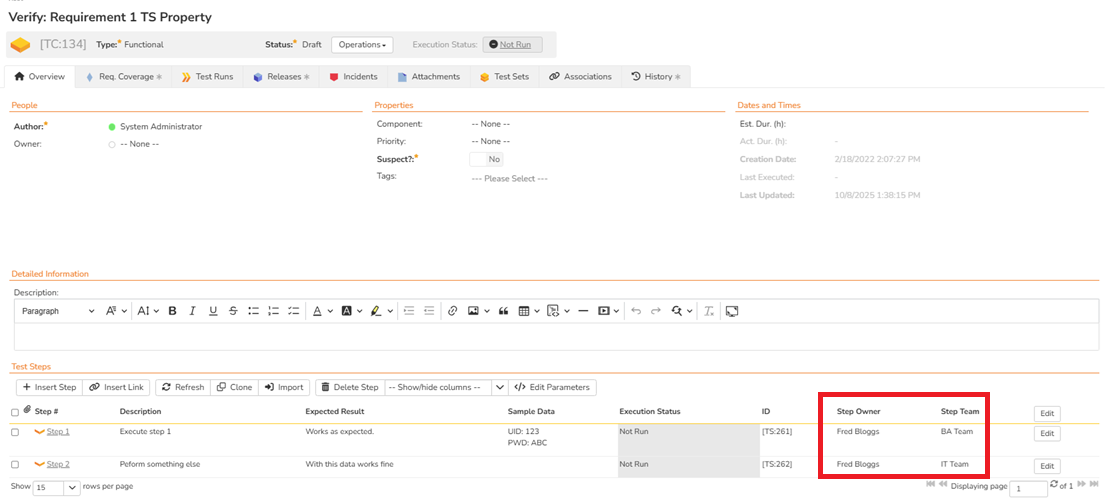Toggle bold formatting in description editor
1106x498 pixels.
click(172, 311)
